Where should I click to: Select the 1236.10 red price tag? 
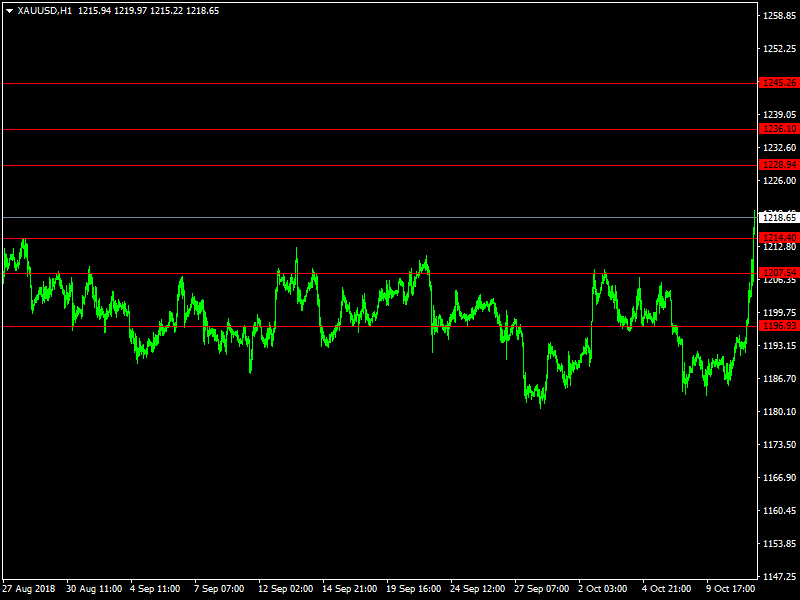pos(778,129)
